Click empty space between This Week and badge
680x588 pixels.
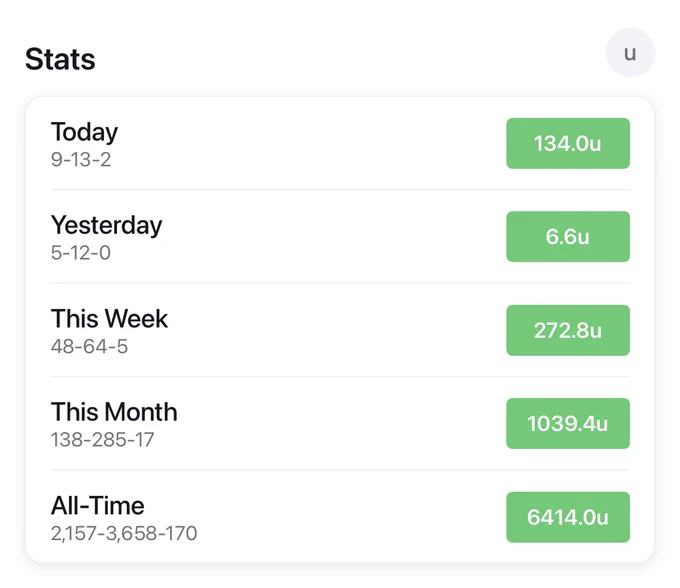(338, 330)
